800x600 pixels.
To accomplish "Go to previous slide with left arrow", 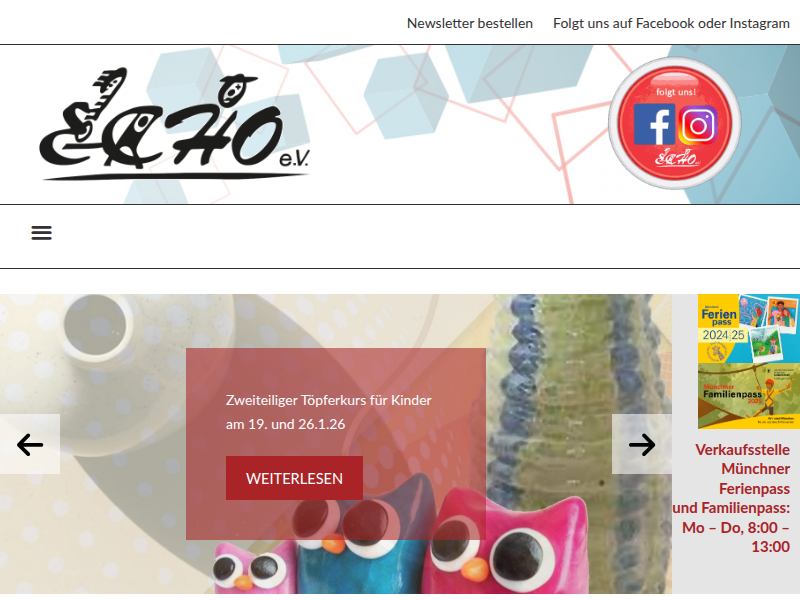I will (30, 444).
